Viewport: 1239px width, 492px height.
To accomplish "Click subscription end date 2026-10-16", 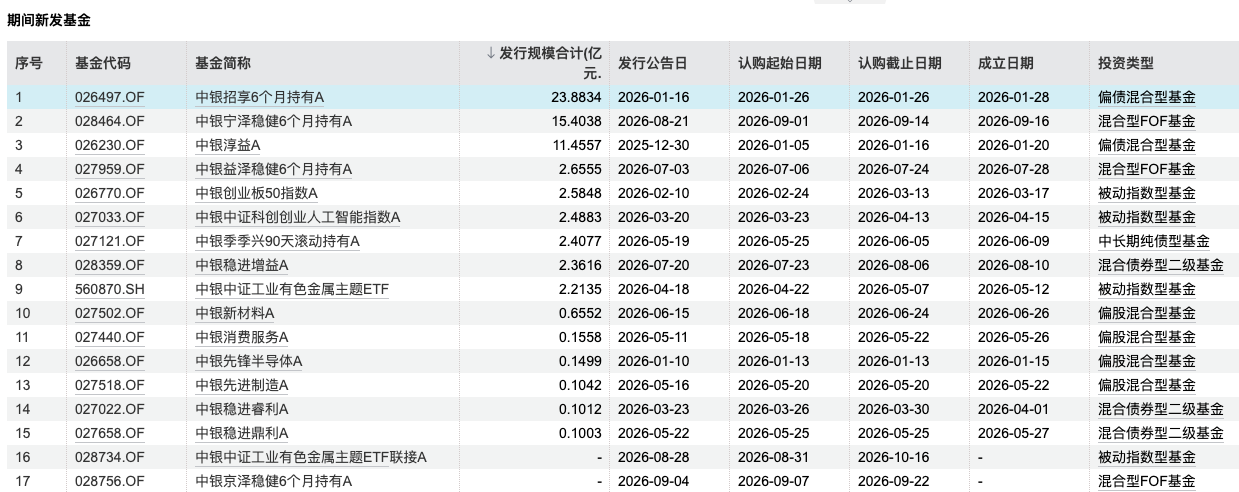I will pos(893,457).
